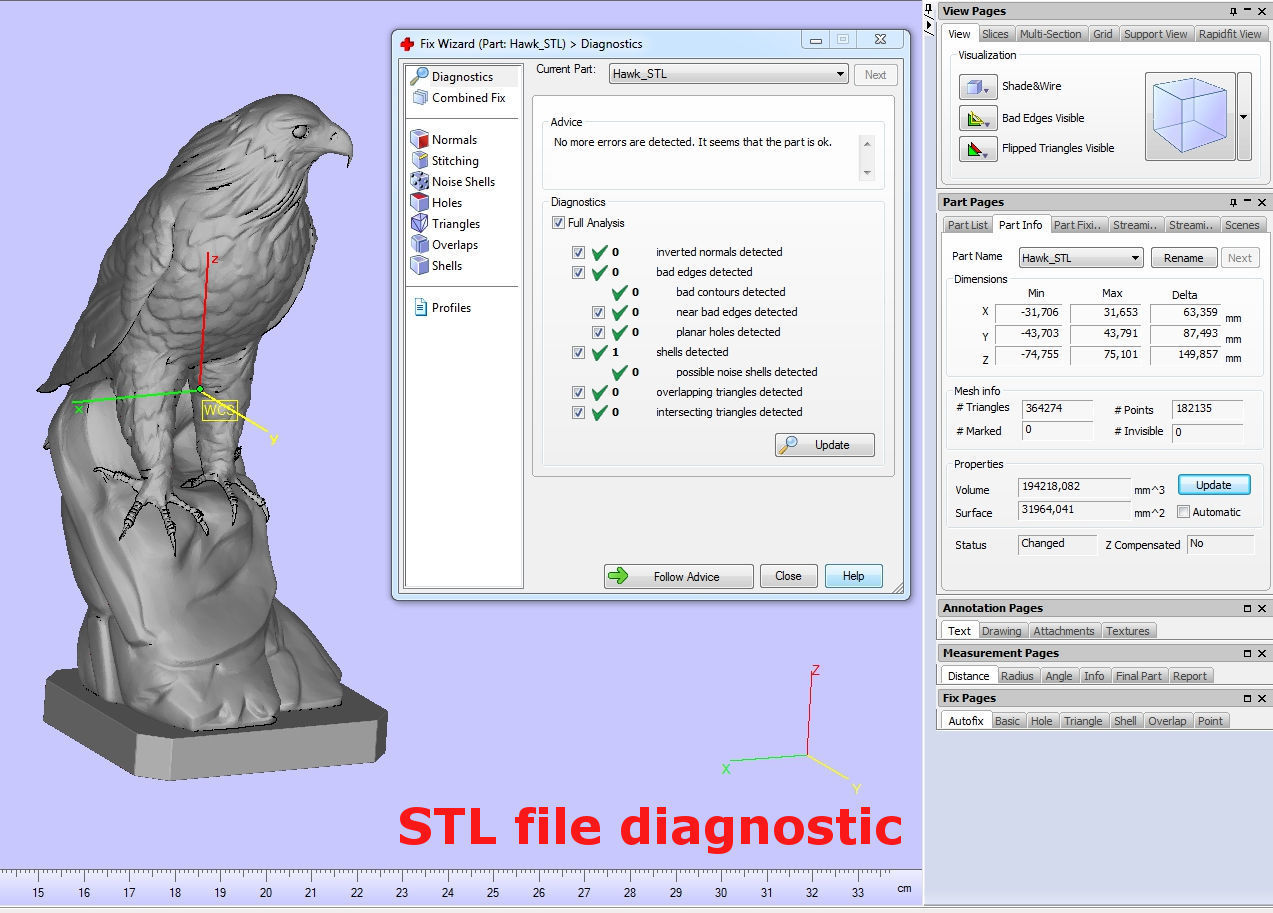
Task: Expand the view cube dropdown arrow
Action: click(x=1244, y=116)
